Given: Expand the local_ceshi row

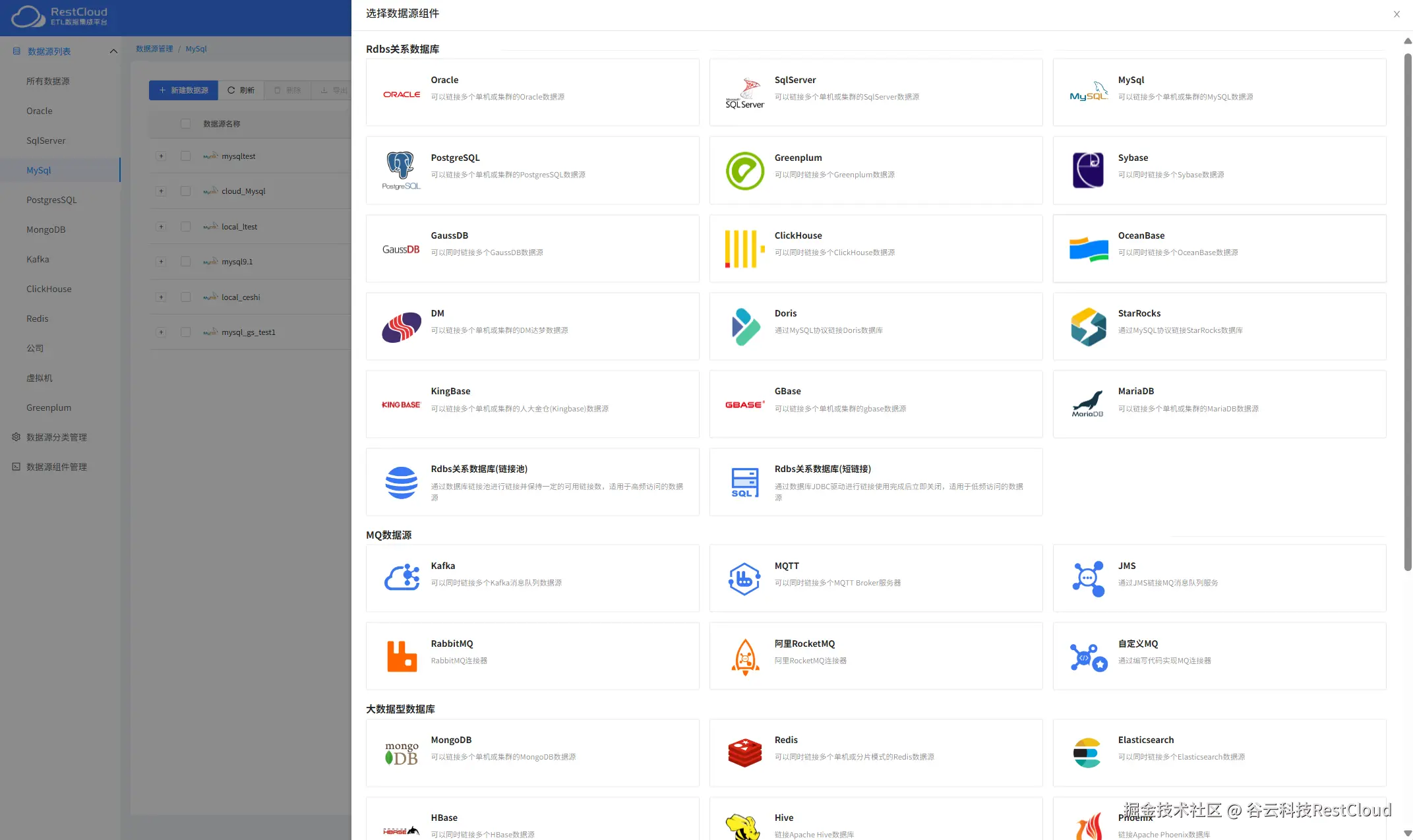Looking at the screenshot, I should 161,297.
